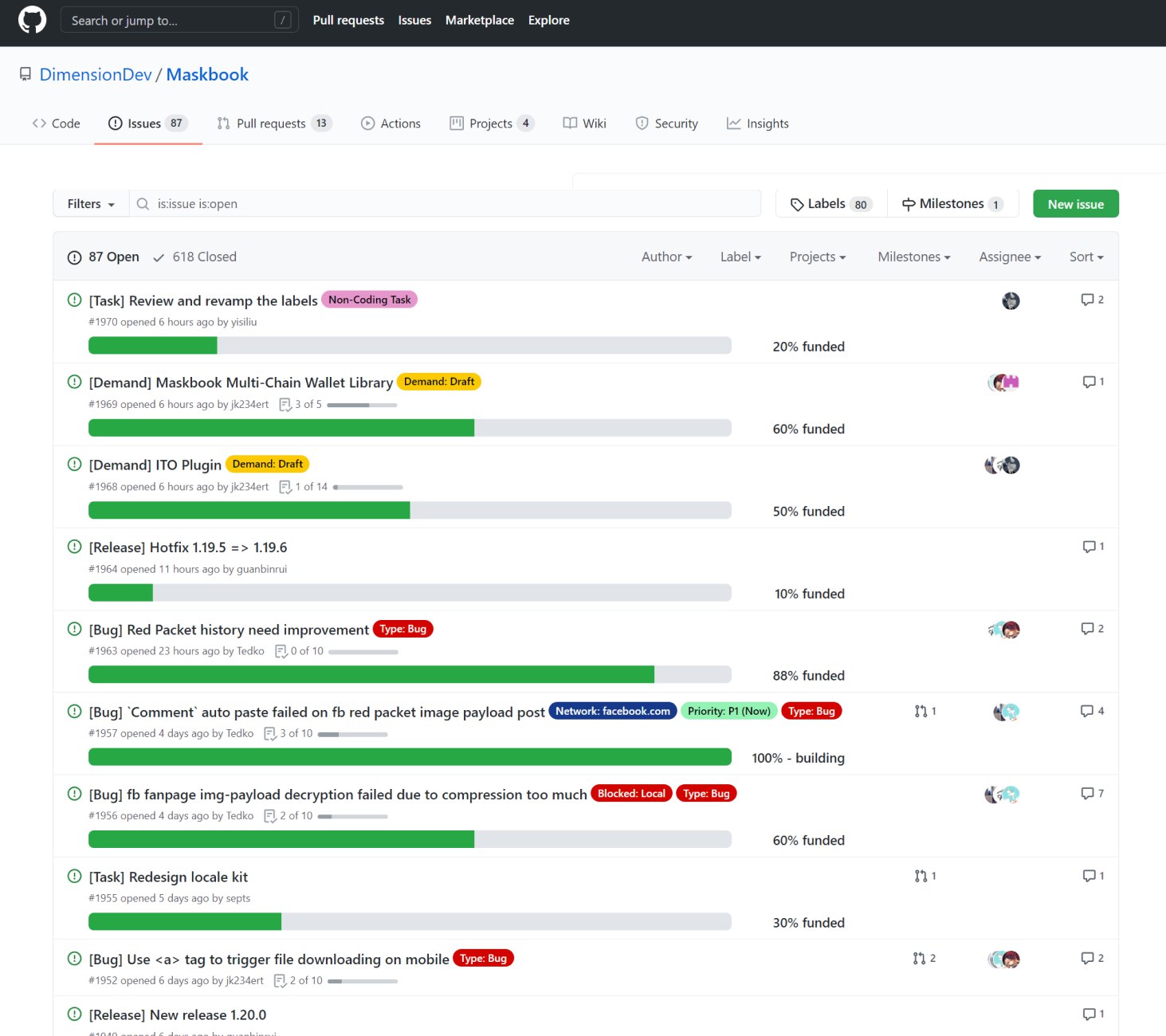Click the search magnifier icon in issue filter
This screenshot has width=1166, height=1036.
point(143,204)
